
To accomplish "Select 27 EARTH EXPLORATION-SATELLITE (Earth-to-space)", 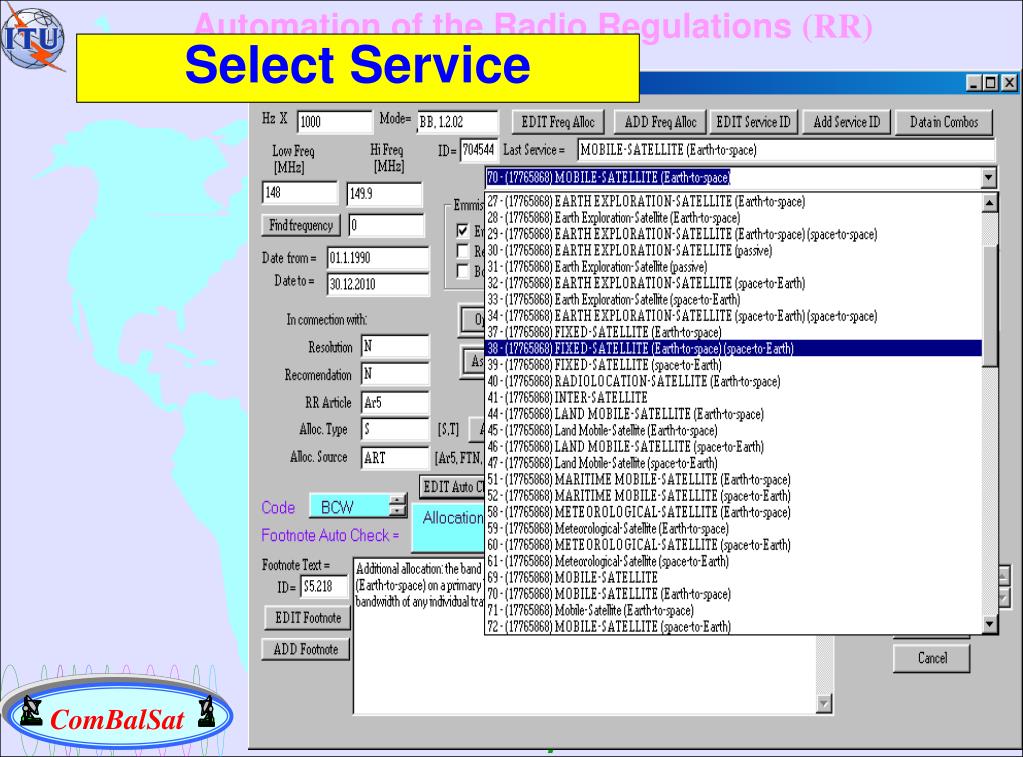I will click(734, 202).
